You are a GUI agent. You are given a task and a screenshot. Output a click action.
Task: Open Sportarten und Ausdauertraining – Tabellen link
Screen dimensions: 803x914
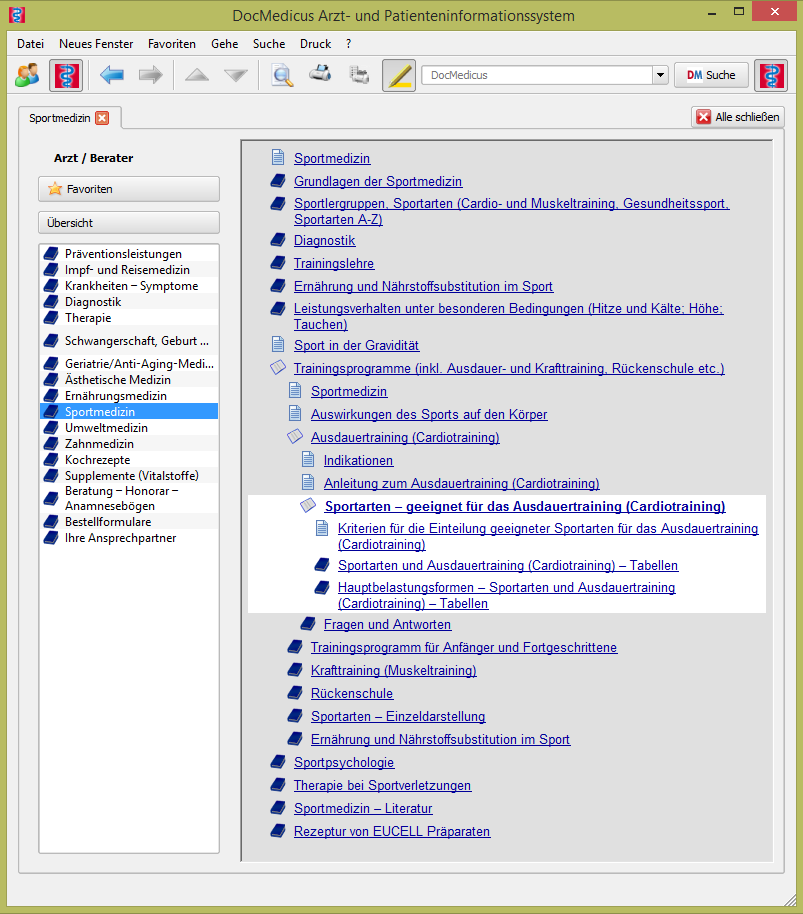pos(508,565)
